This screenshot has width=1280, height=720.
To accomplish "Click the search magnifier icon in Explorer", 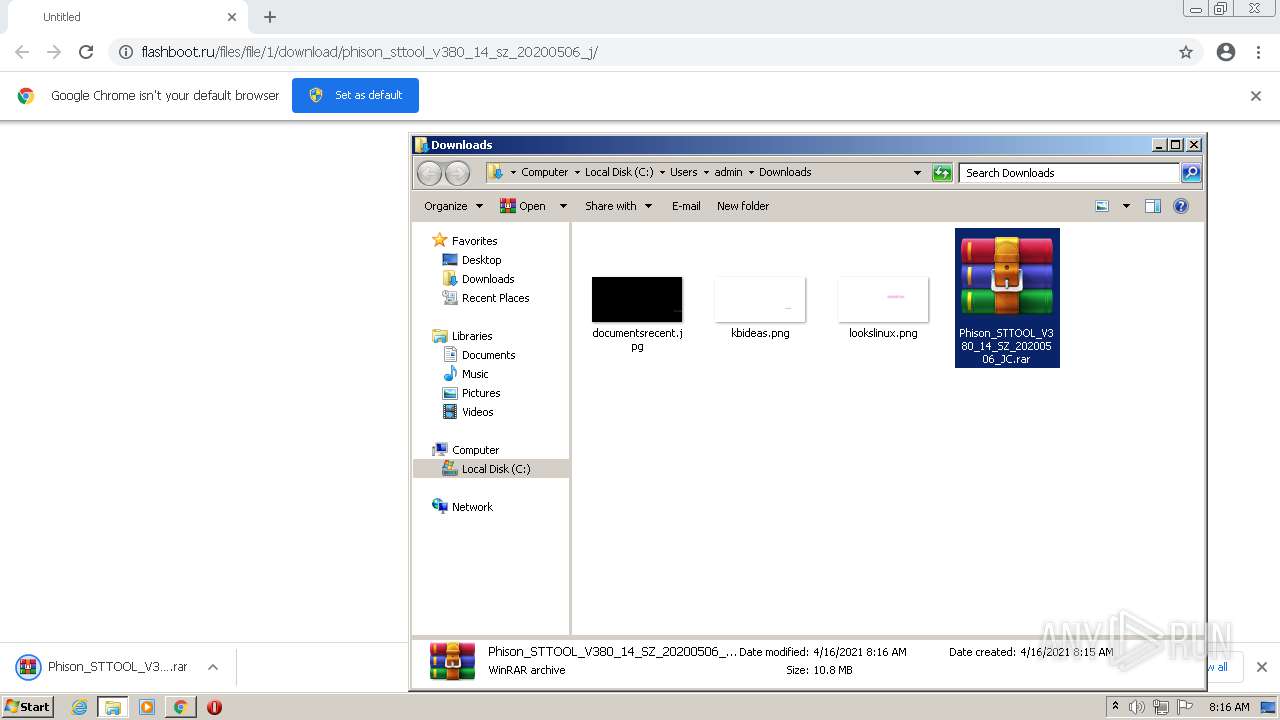I will pos(1191,173).
